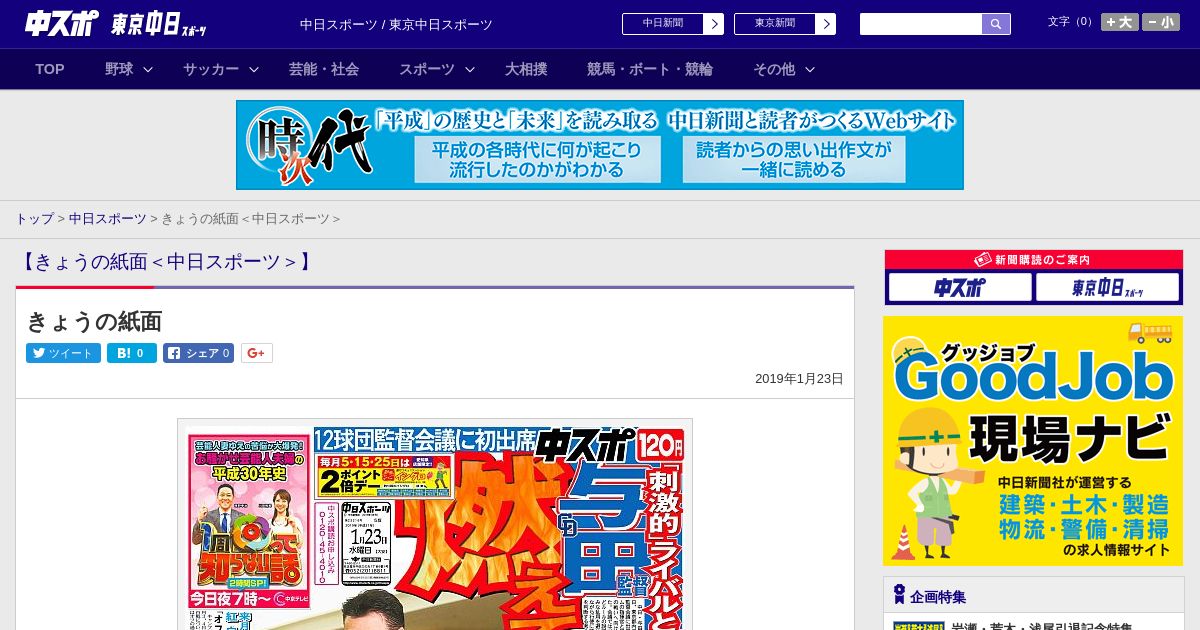Click the 【きょうの紙面＜中日スポーツ＞】 section title
Viewport: 1200px width, 630px height.
pyautogui.click(x=166, y=262)
